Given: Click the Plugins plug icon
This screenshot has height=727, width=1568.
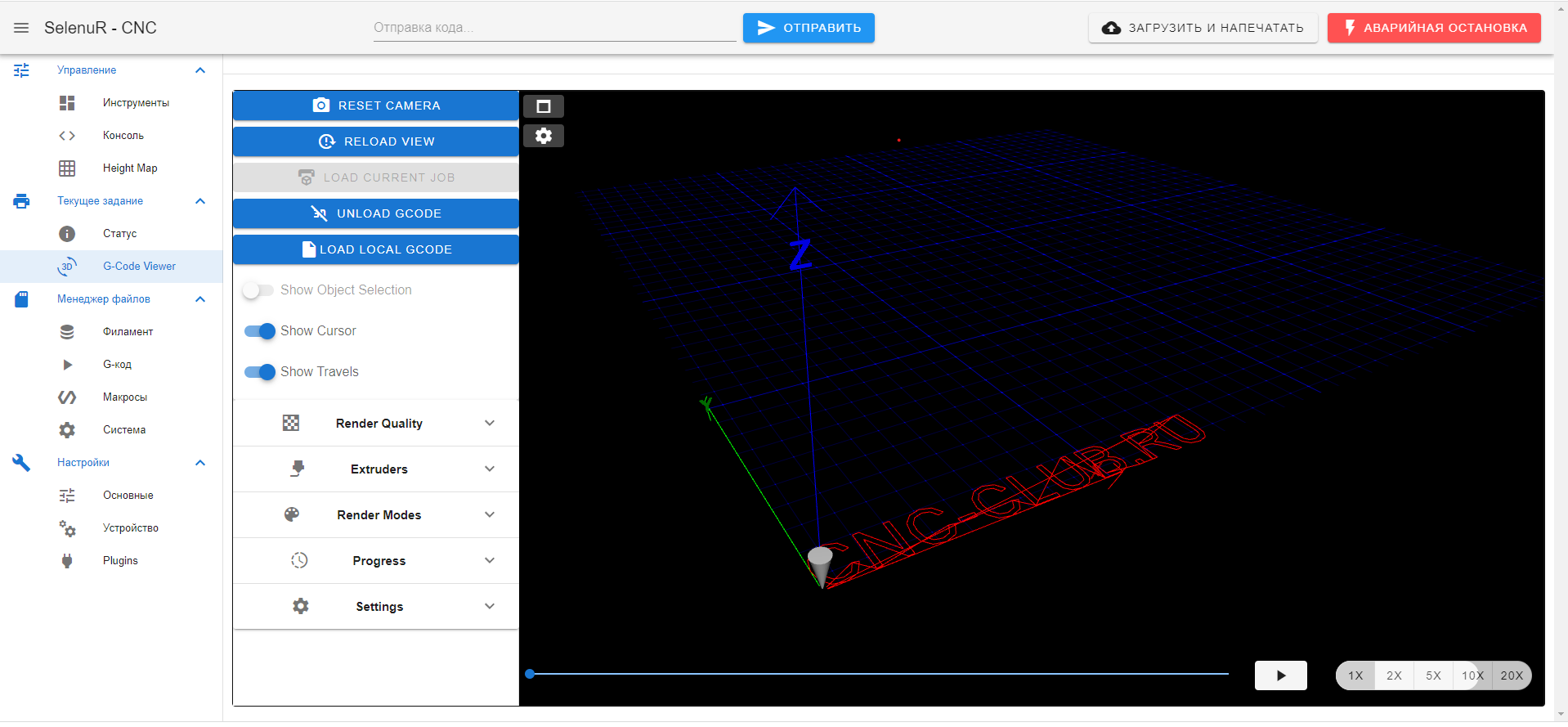Looking at the screenshot, I should coord(67,561).
